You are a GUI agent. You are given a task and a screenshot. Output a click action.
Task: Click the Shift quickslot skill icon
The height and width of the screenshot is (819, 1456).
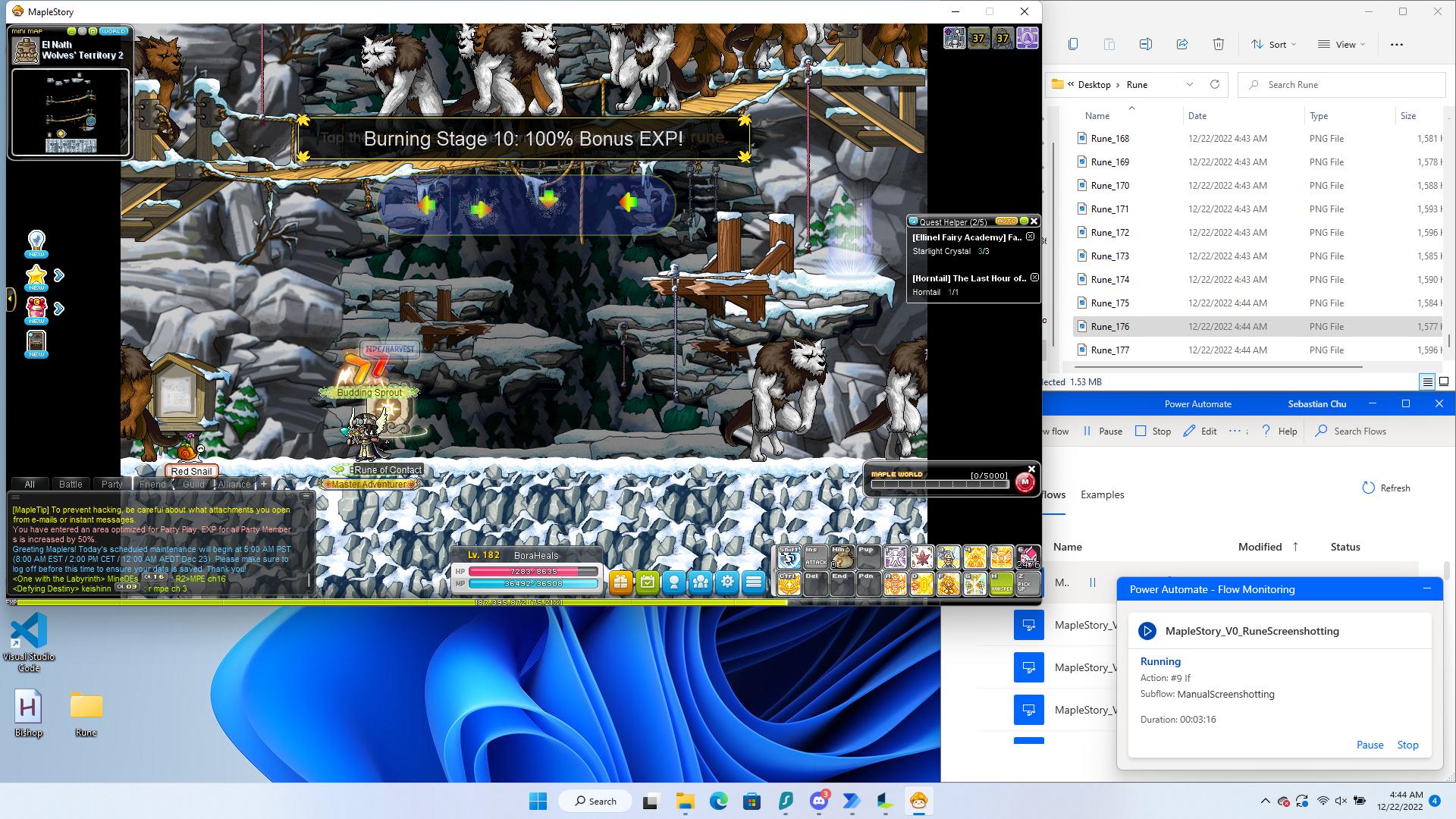pos(789,557)
